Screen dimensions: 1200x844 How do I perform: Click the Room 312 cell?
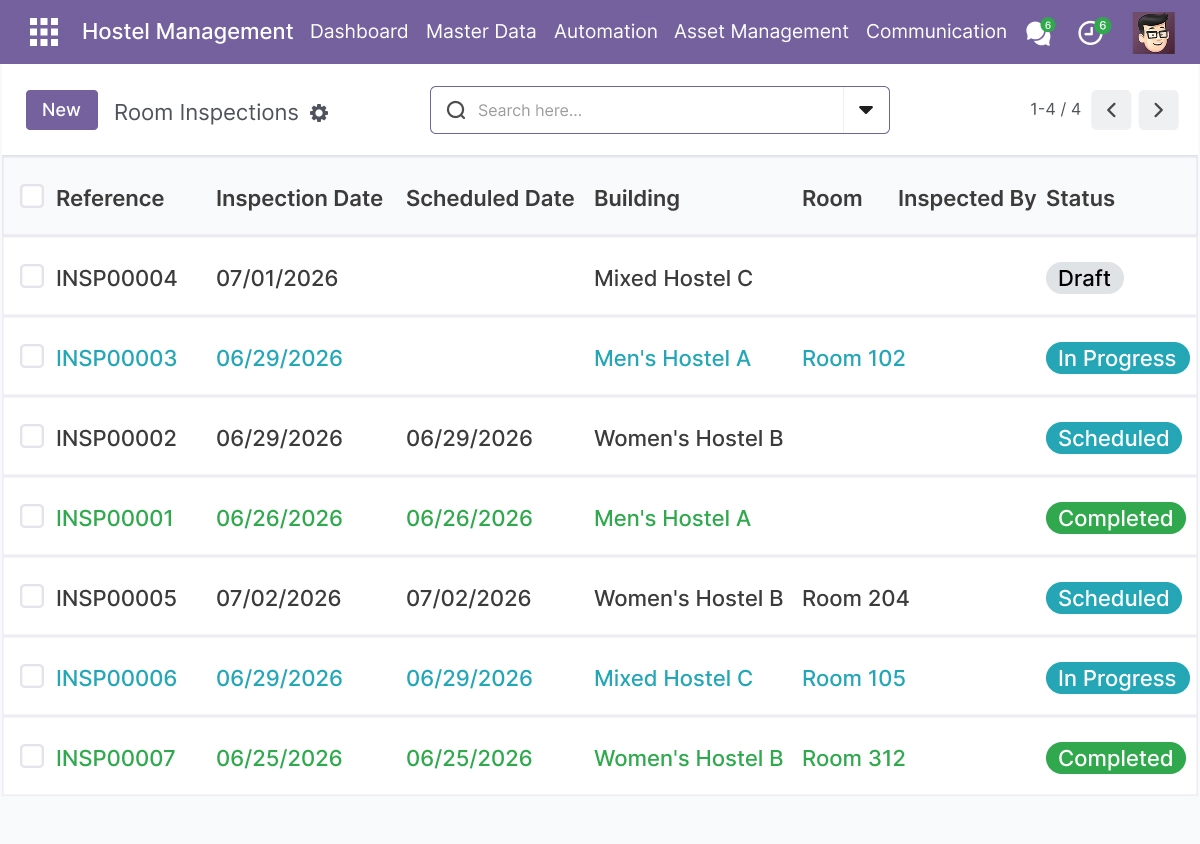click(853, 758)
